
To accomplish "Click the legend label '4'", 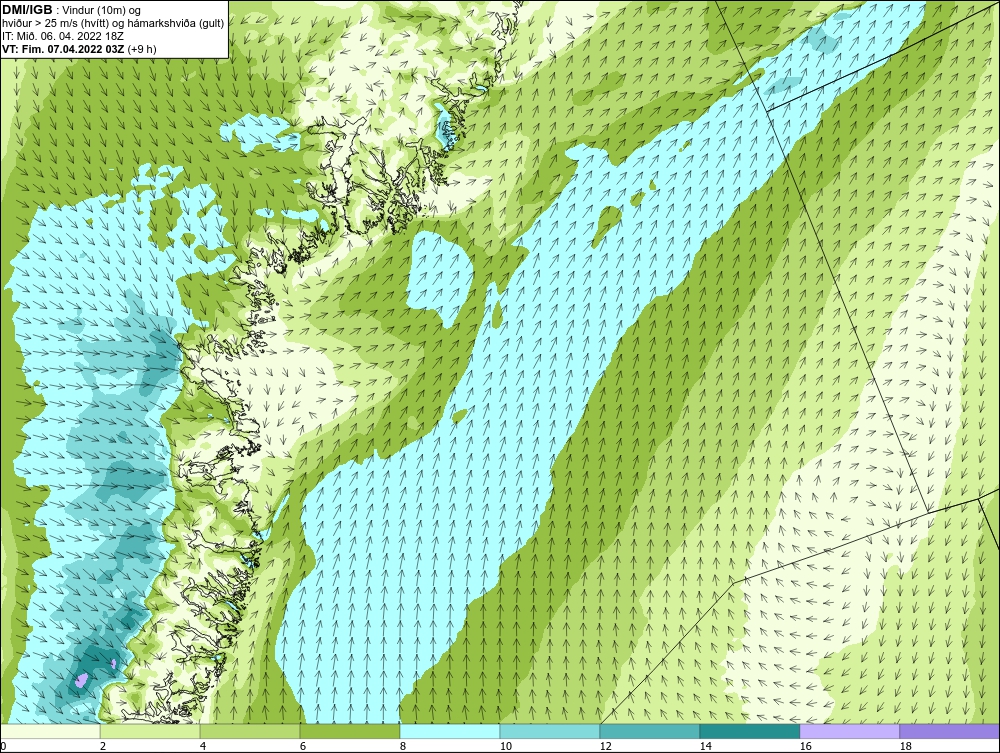I will click(203, 746).
